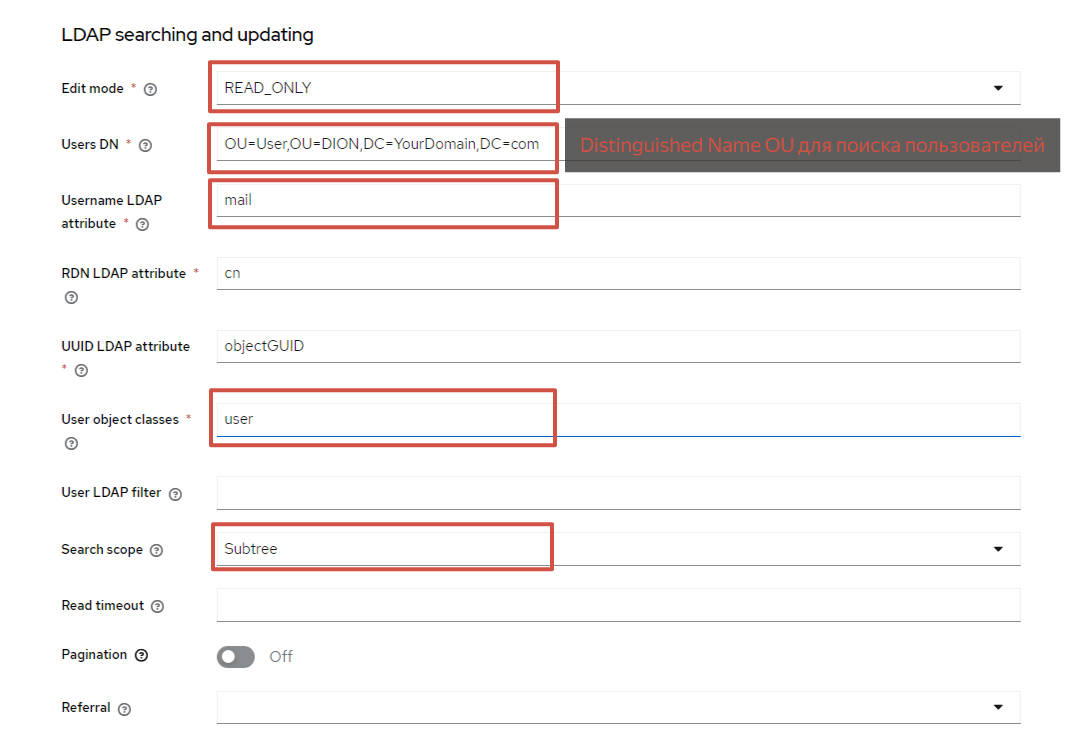Click the RDN LDAP attribute field containing cn

pyautogui.click(x=619, y=273)
